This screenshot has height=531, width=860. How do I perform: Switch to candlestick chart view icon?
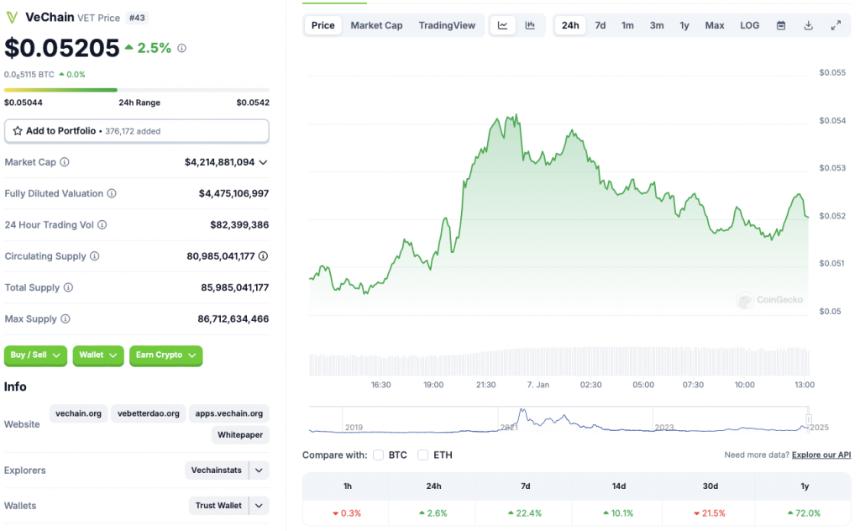tap(530, 25)
